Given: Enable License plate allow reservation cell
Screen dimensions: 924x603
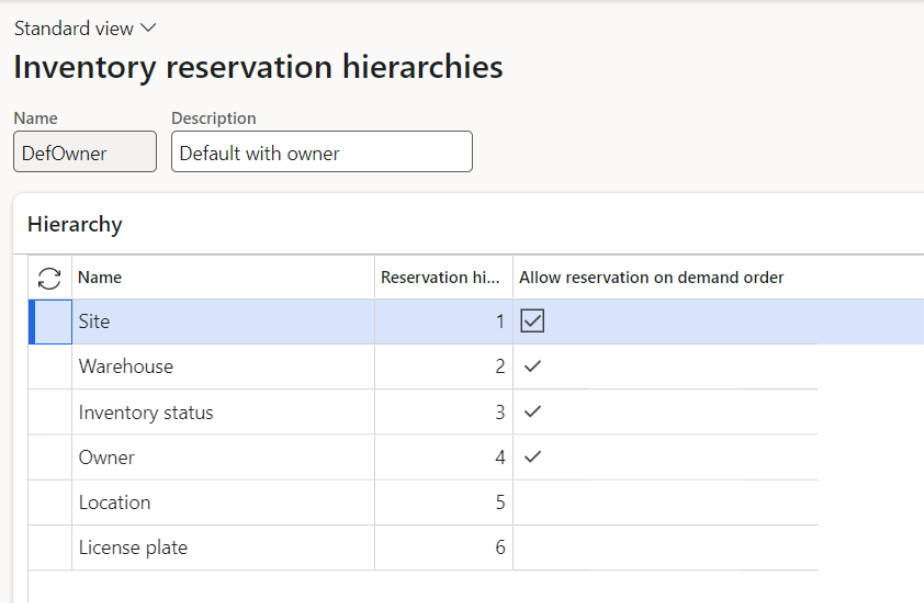Looking at the screenshot, I should point(533,547).
